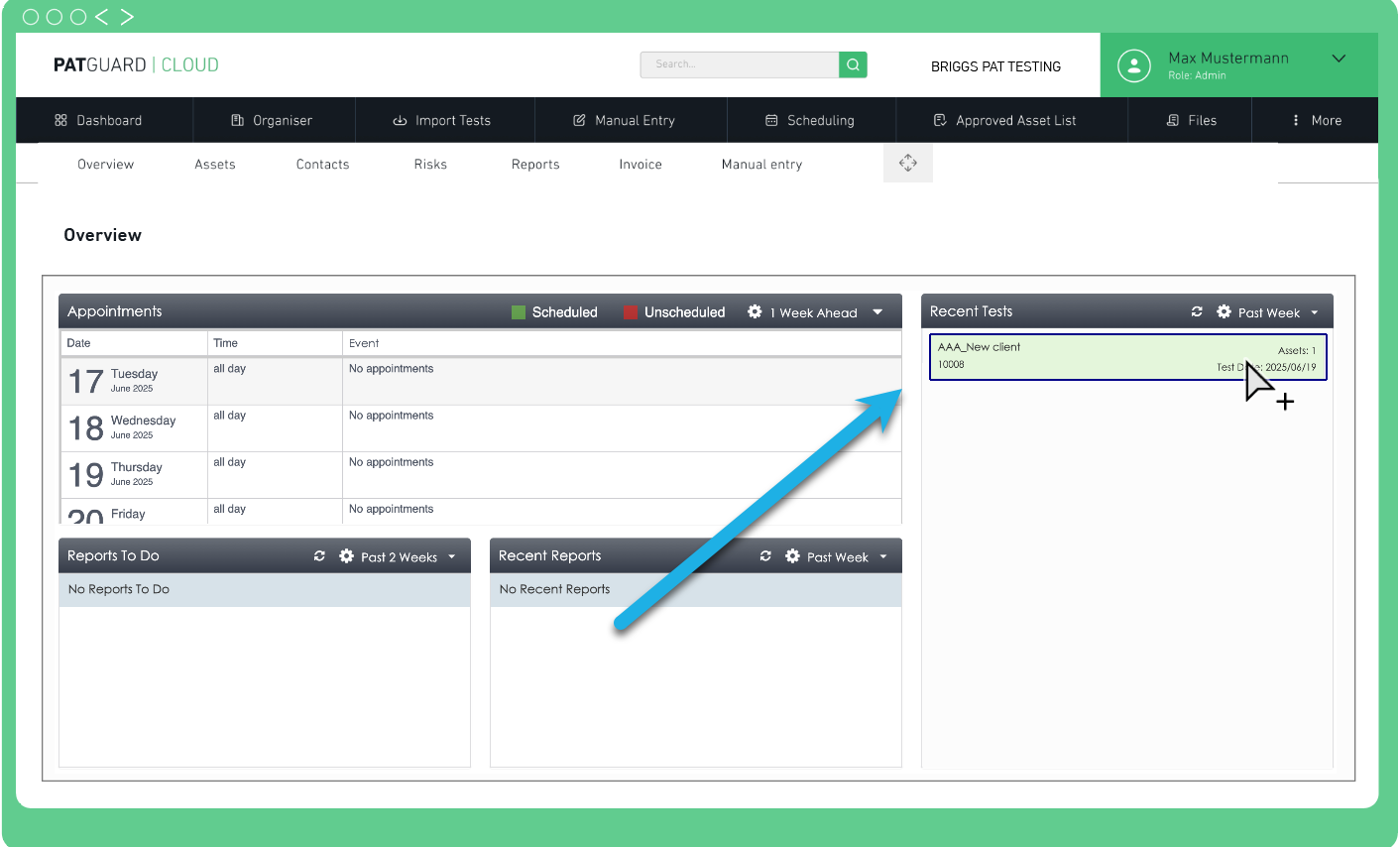Screen dimensions: 1400x847
Task: Select Tuesday 17 June appointment row
Action: point(481,382)
